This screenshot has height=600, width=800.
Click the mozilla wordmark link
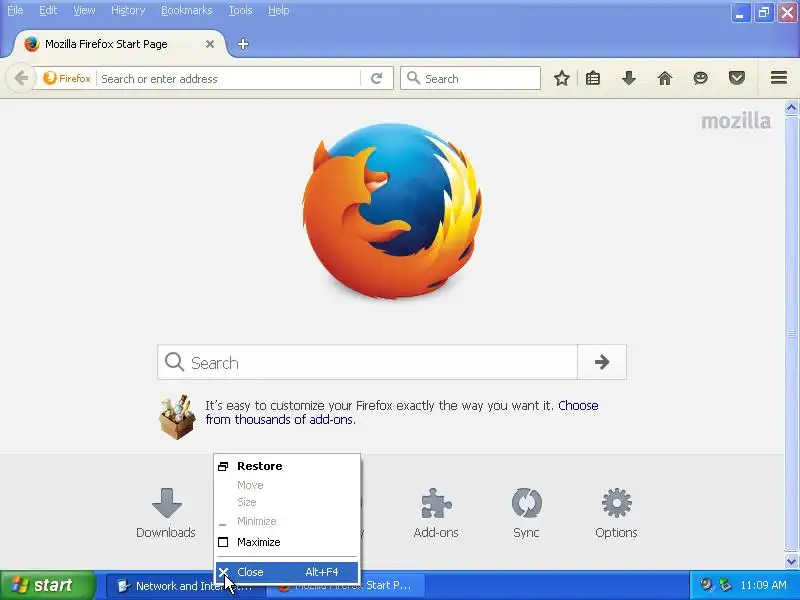pos(736,121)
